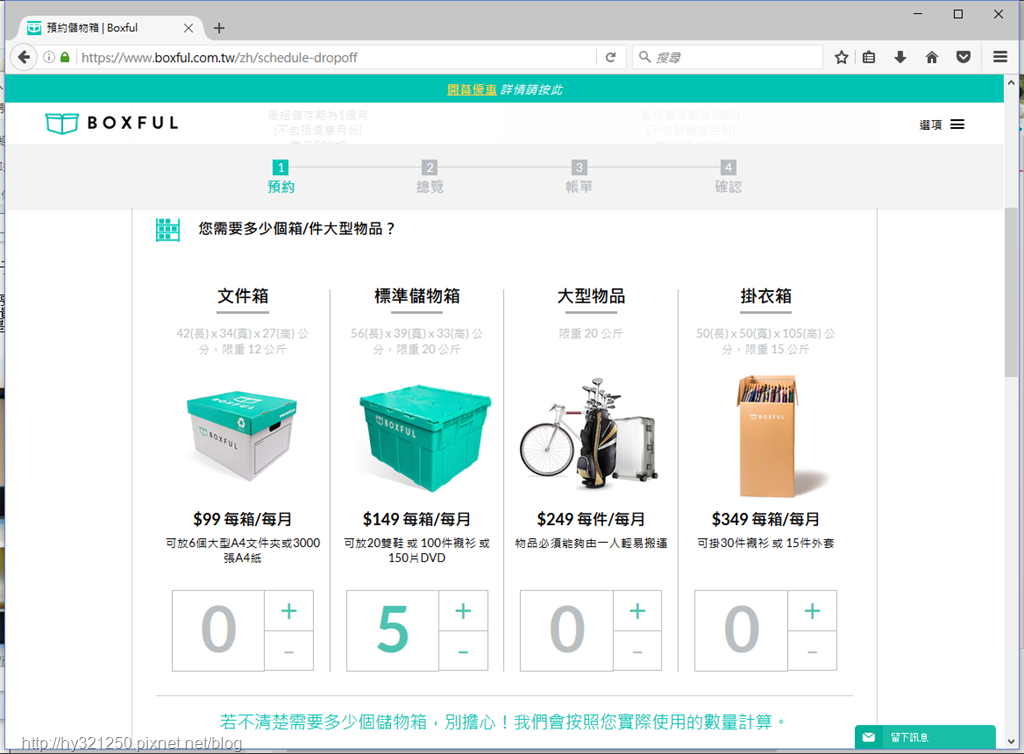Open the downloads arrow icon
Screen dimensions: 1024x754
click(x=900, y=57)
